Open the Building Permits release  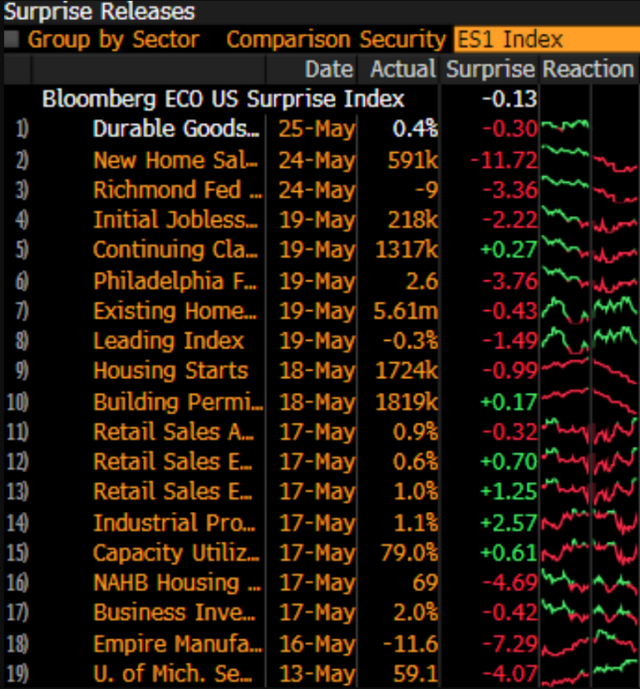pos(178,402)
